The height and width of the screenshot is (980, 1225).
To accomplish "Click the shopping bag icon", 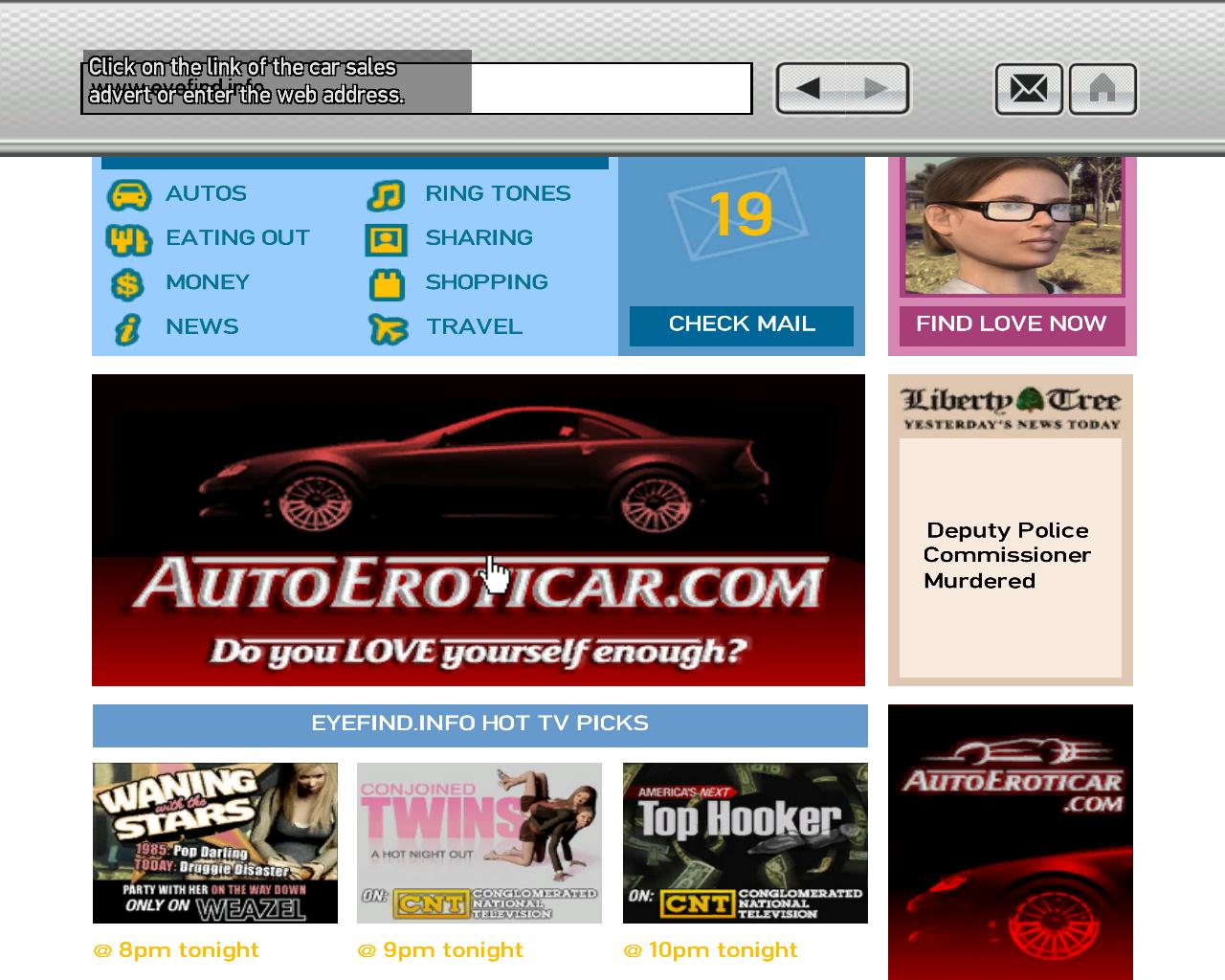I will [x=387, y=284].
